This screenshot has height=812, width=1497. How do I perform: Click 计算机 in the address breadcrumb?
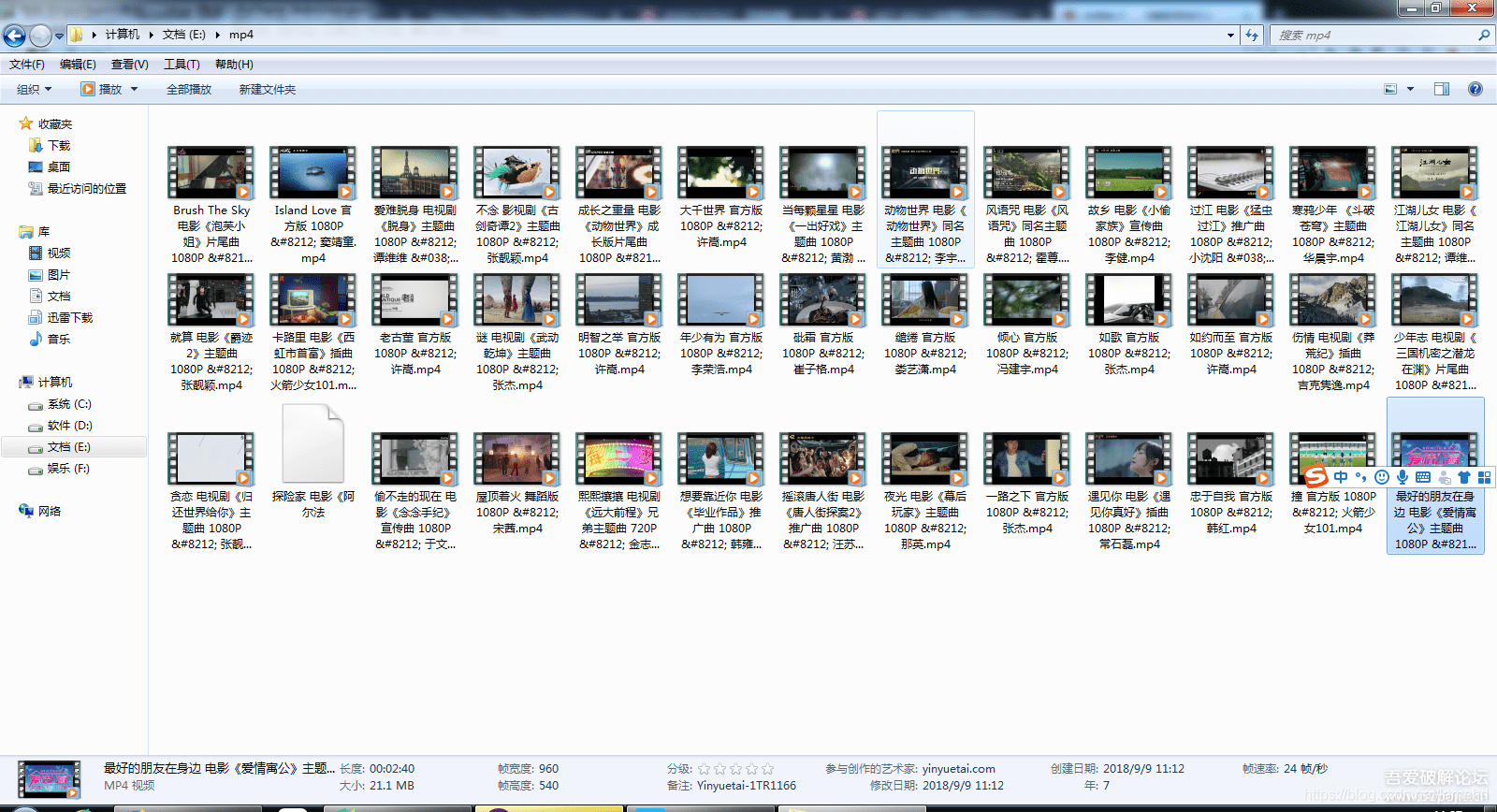click(x=122, y=35)
